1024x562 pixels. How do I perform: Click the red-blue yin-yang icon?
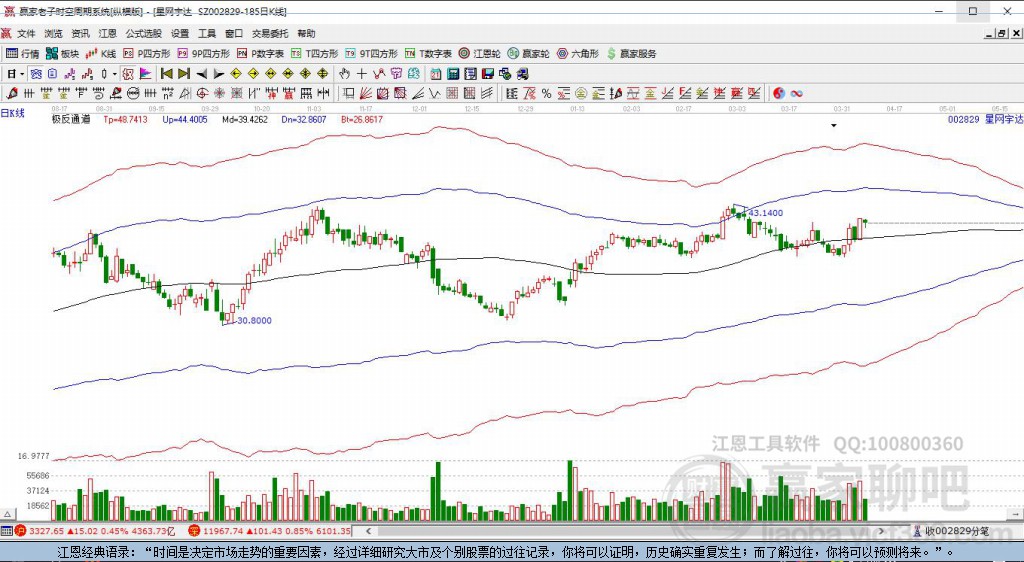(778, 93)
